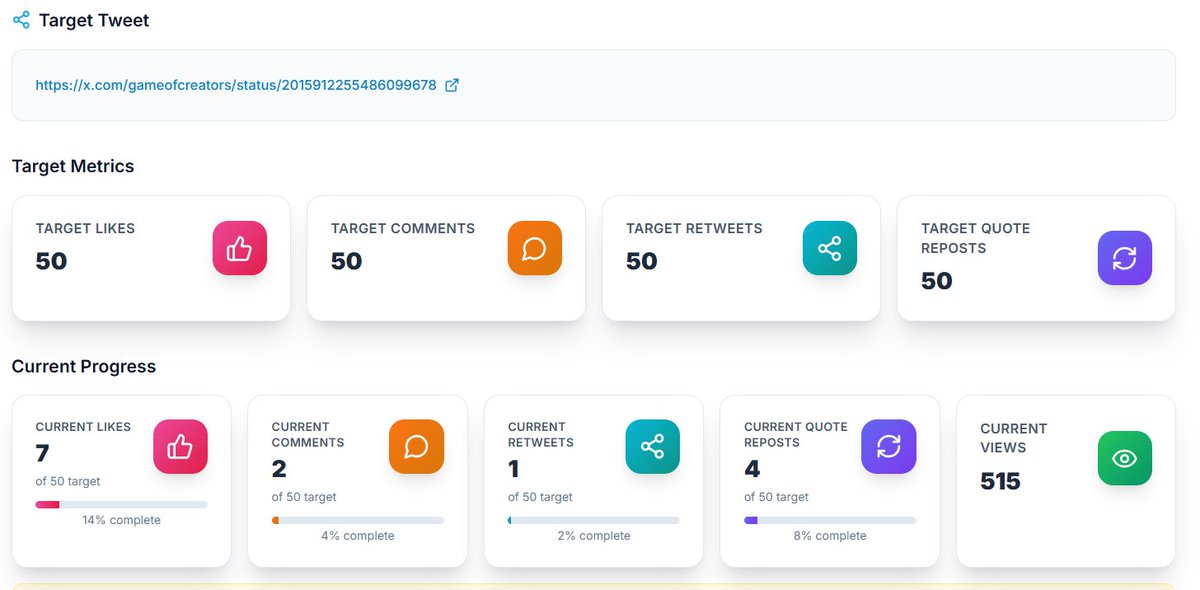Select the Target Metrics heading
The width and height of the screenshot is (1200, 590).
(x=73, y=166)
